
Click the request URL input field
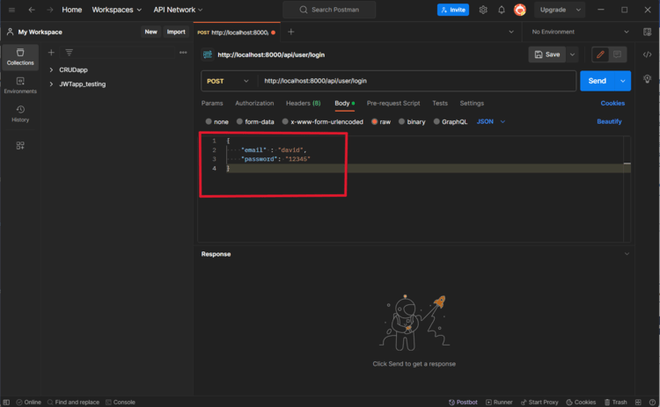[417, 81]
